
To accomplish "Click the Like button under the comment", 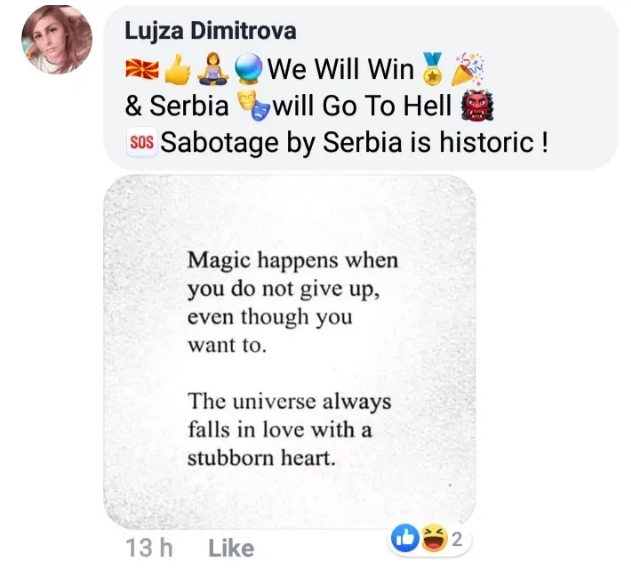I will [231, 548].
